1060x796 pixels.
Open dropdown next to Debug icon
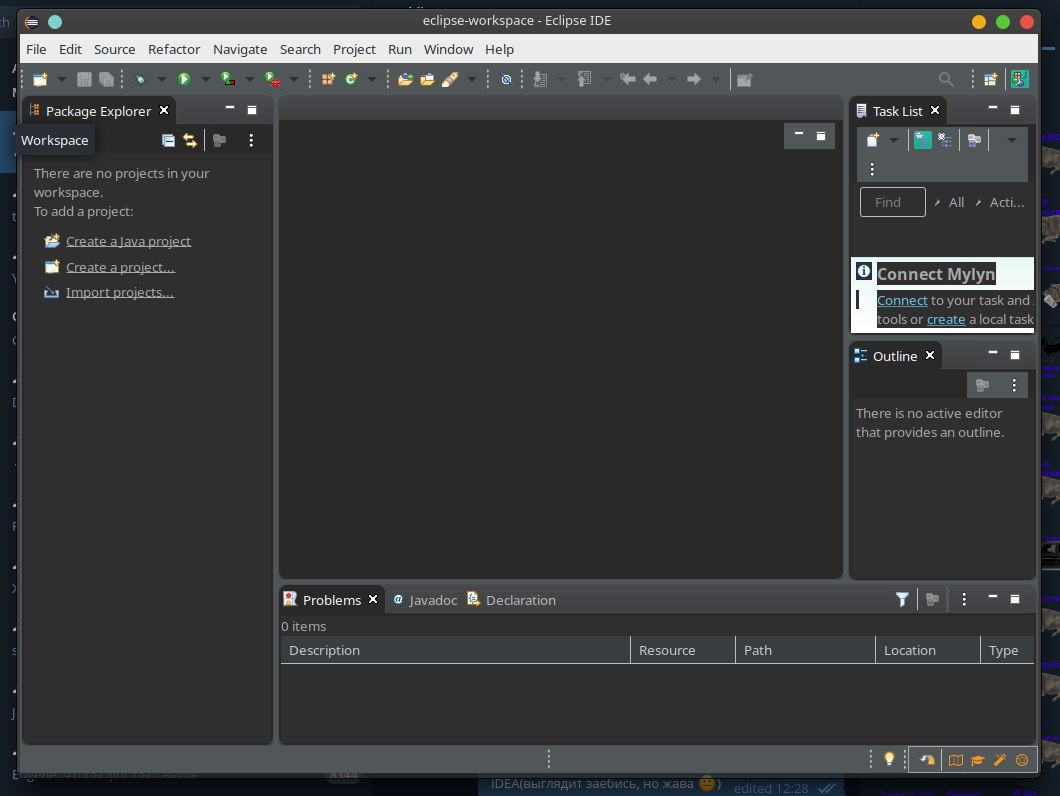click(x=162, y=79)
